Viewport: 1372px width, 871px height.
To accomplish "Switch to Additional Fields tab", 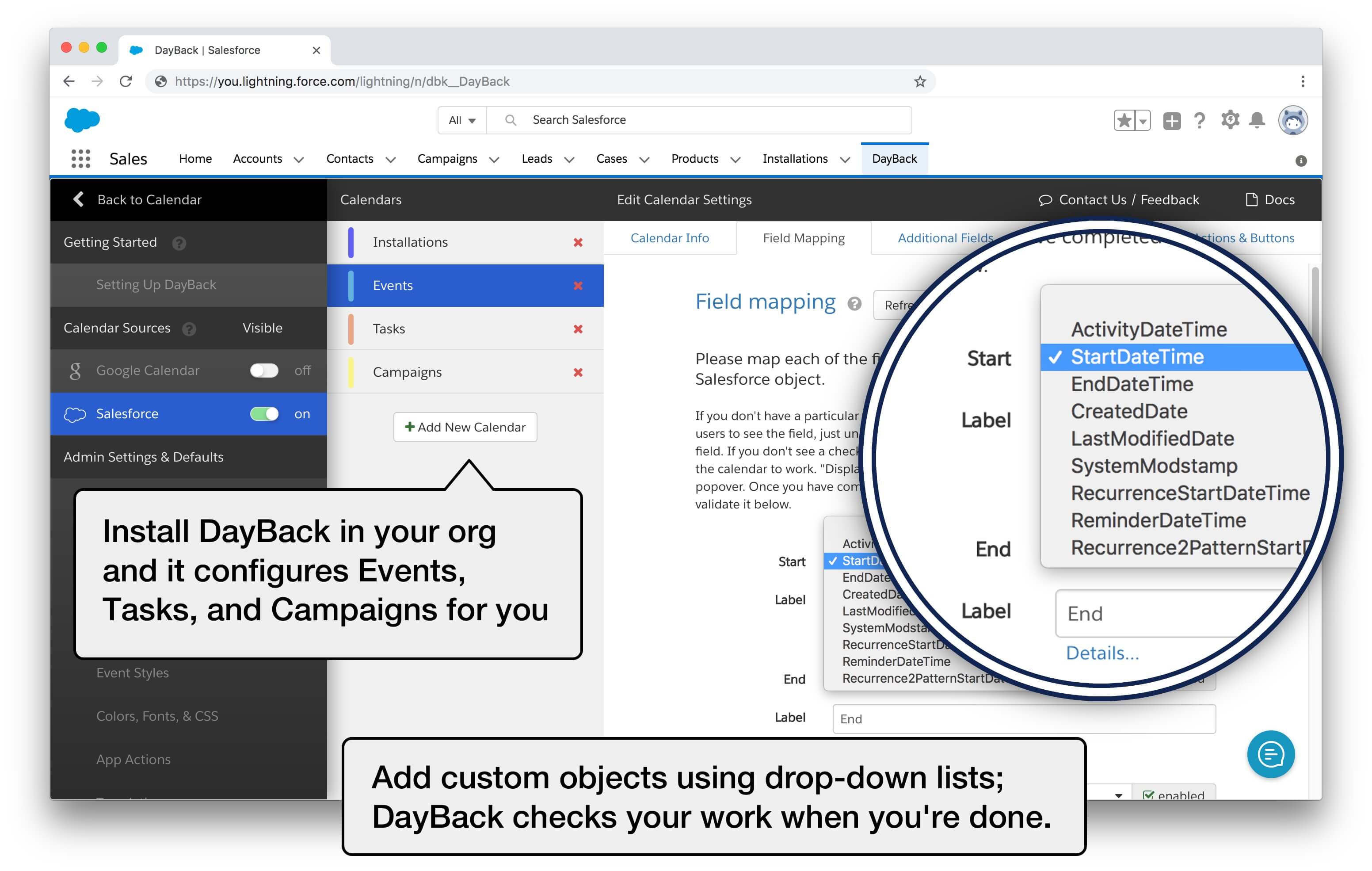I will click(x=945, y=238).
